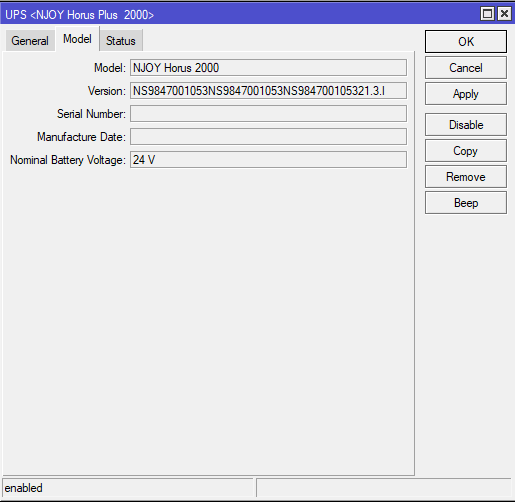
Task: Switch to the General tab
Action: pyautogui.click(x=30, y=41)
